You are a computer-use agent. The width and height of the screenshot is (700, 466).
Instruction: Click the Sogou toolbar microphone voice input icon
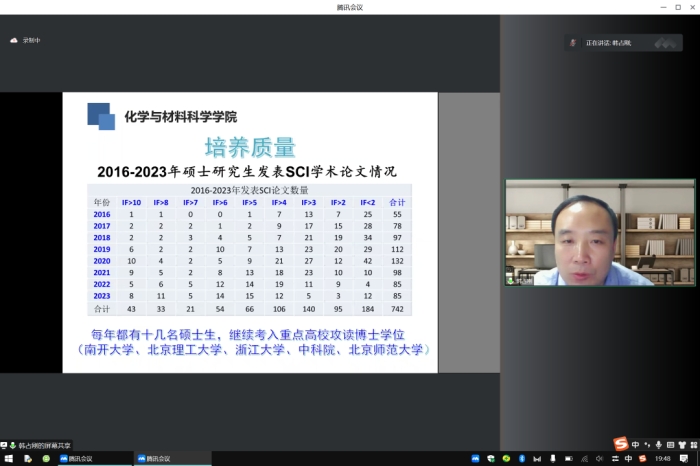(x=659, y=444)
